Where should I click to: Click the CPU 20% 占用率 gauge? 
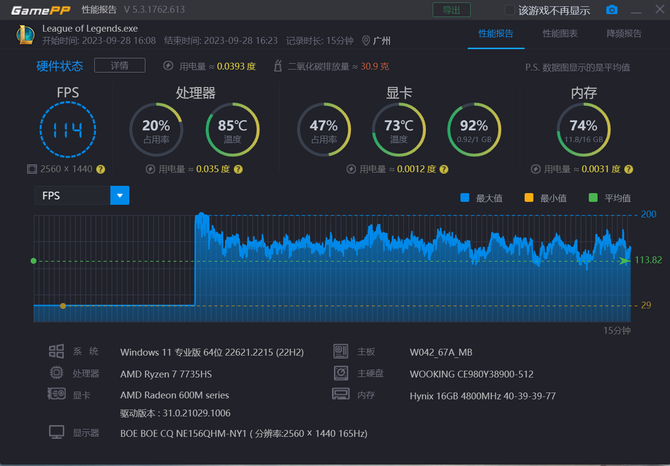[156, 129]
